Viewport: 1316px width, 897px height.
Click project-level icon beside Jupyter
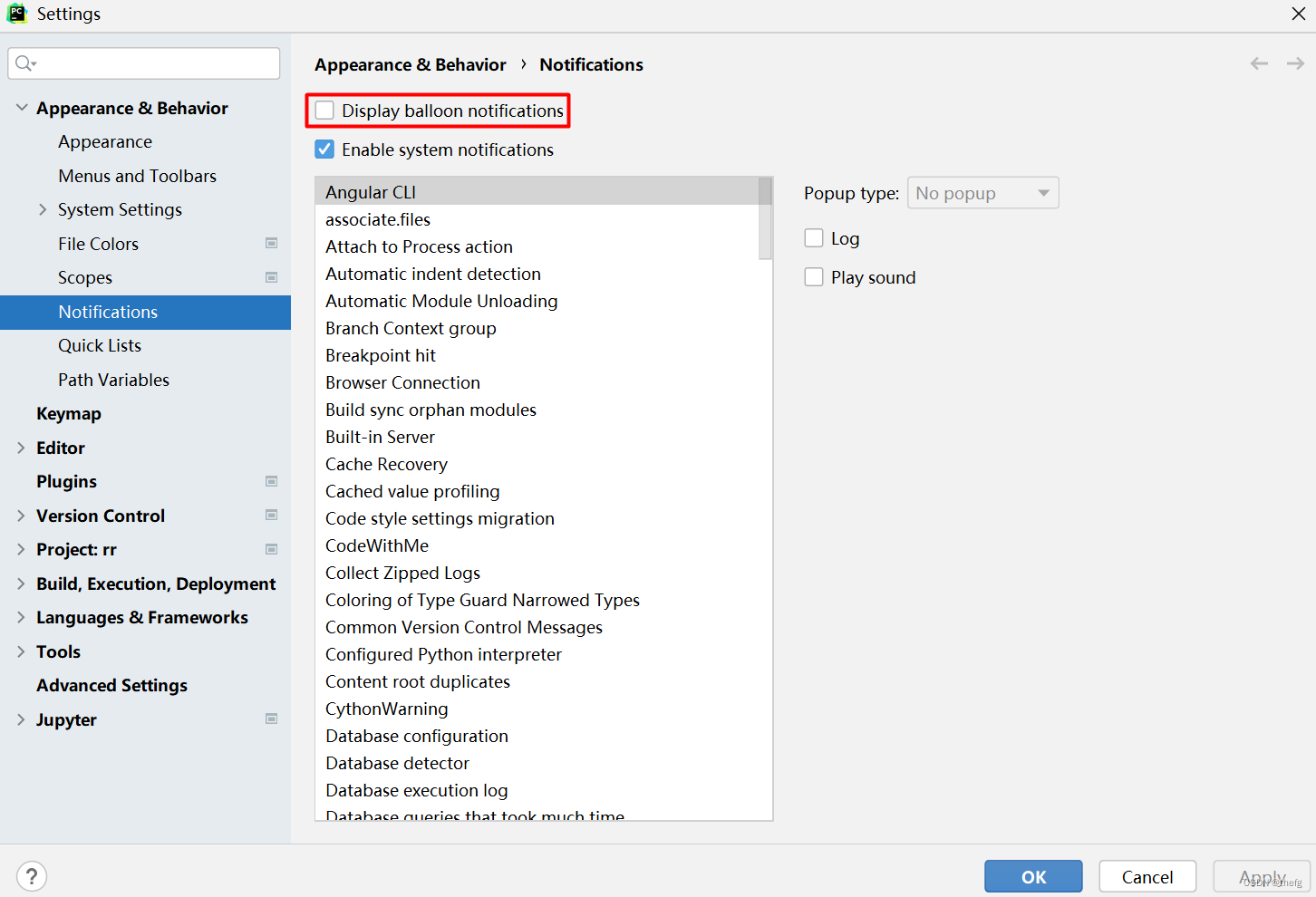click(x=271, y=719)
